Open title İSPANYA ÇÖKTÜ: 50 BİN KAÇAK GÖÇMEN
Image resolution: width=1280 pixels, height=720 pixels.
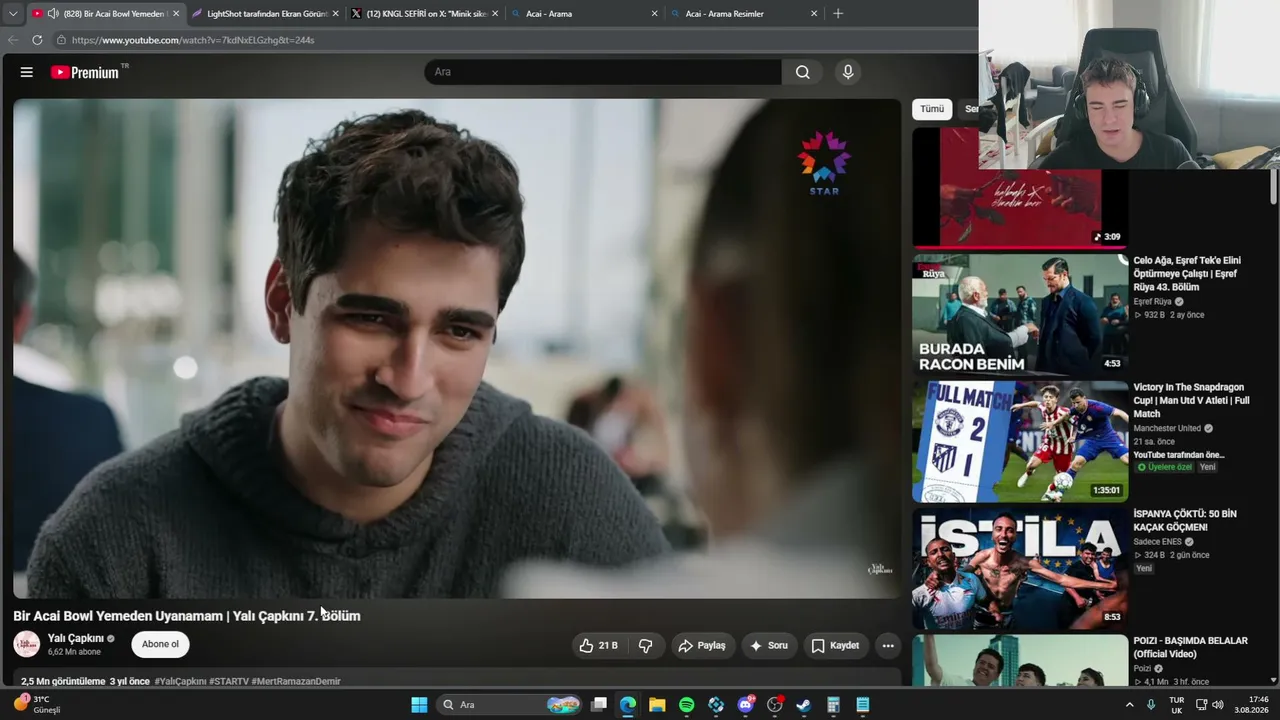[1185, 520]
